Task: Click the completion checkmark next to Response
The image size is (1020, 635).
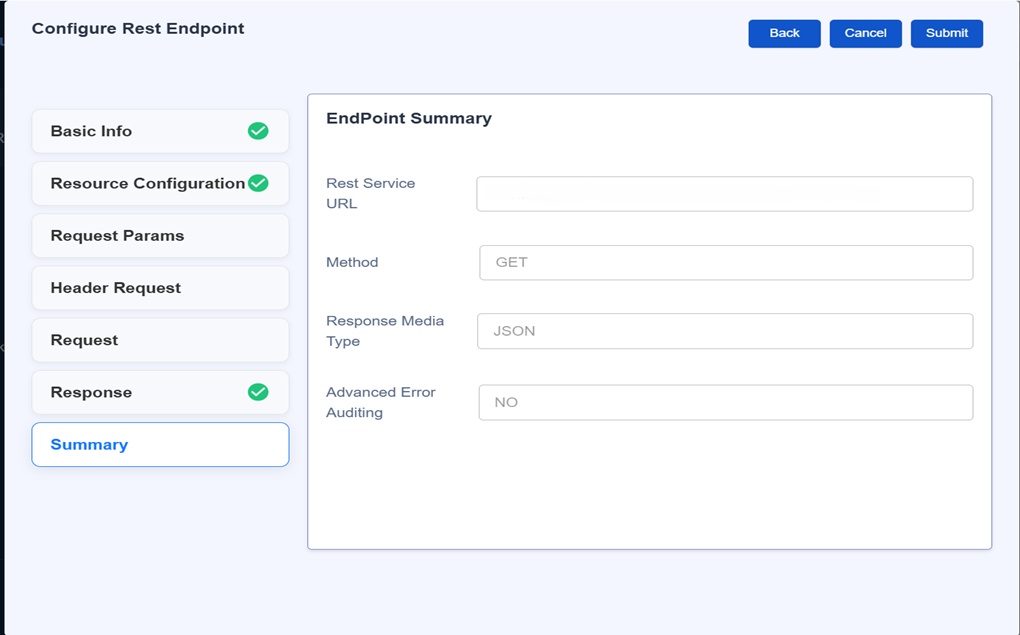Action: coord(258,392)
